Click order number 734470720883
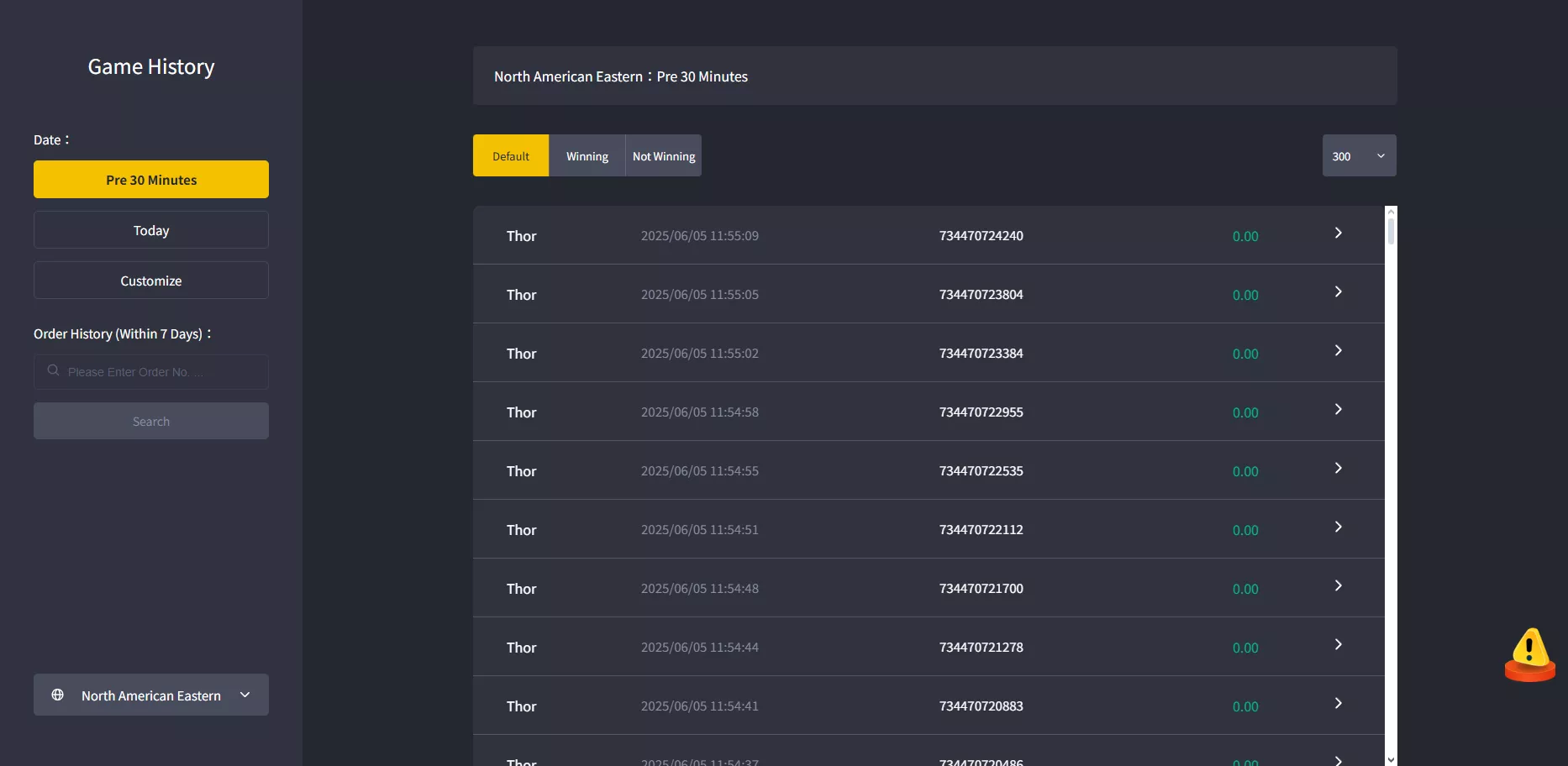Viewport: 1568px width, 766px height. pyautogui.click(x=981, y=706)
